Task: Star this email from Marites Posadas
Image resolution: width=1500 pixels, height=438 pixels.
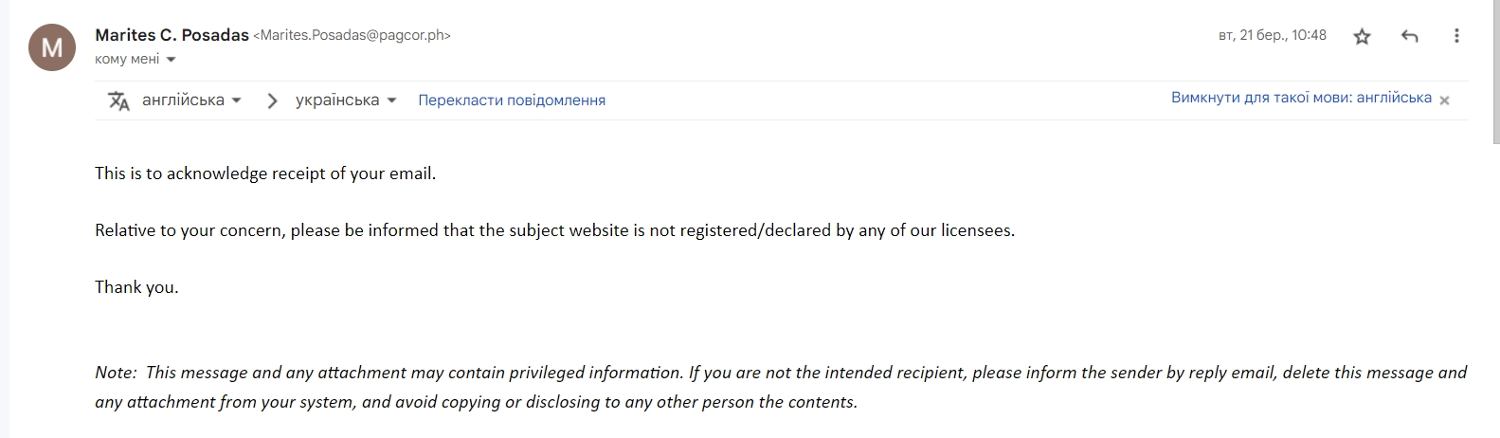Action: tap(1362, 36)
